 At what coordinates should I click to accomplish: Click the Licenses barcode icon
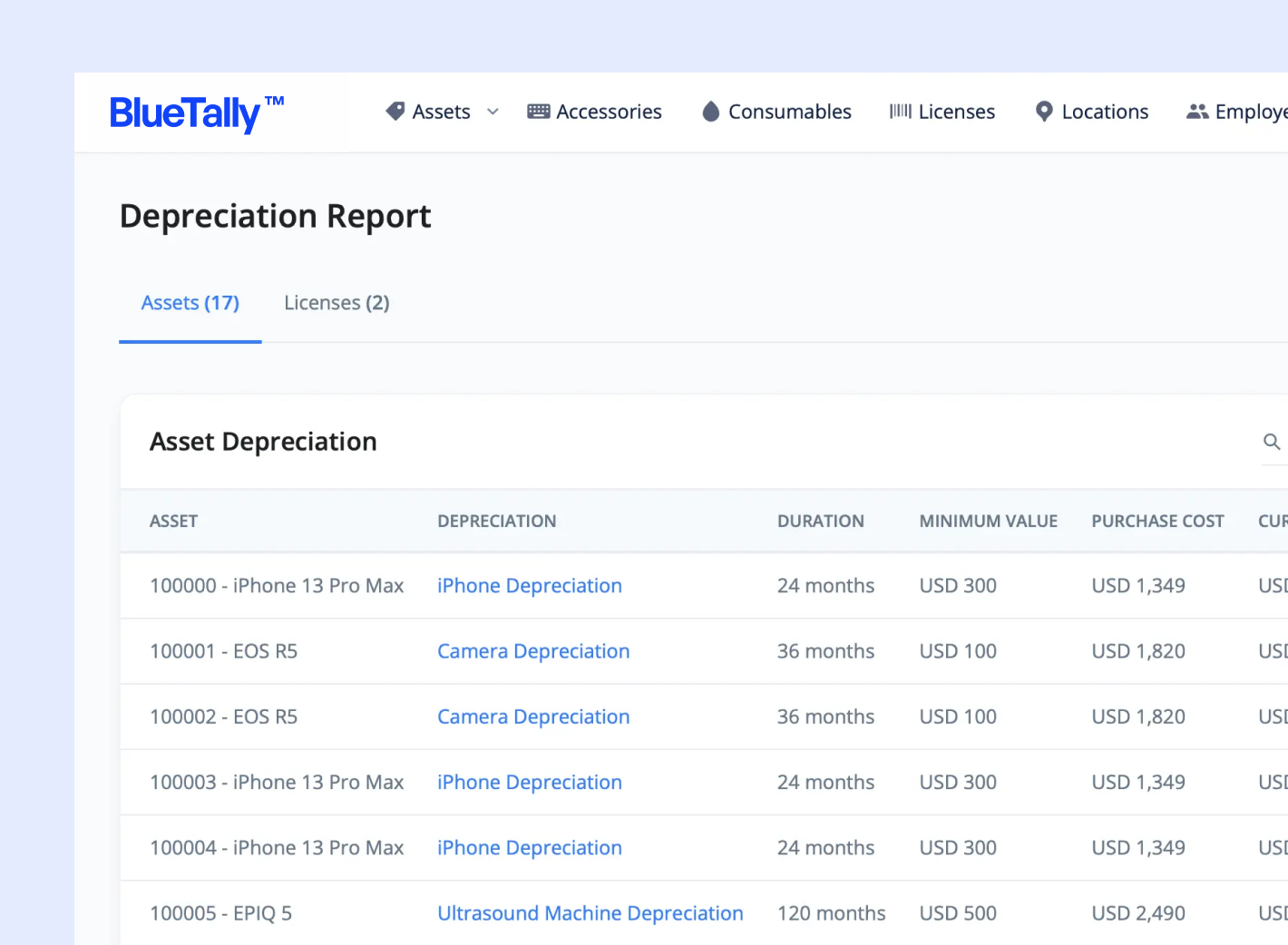coord(901,112)
